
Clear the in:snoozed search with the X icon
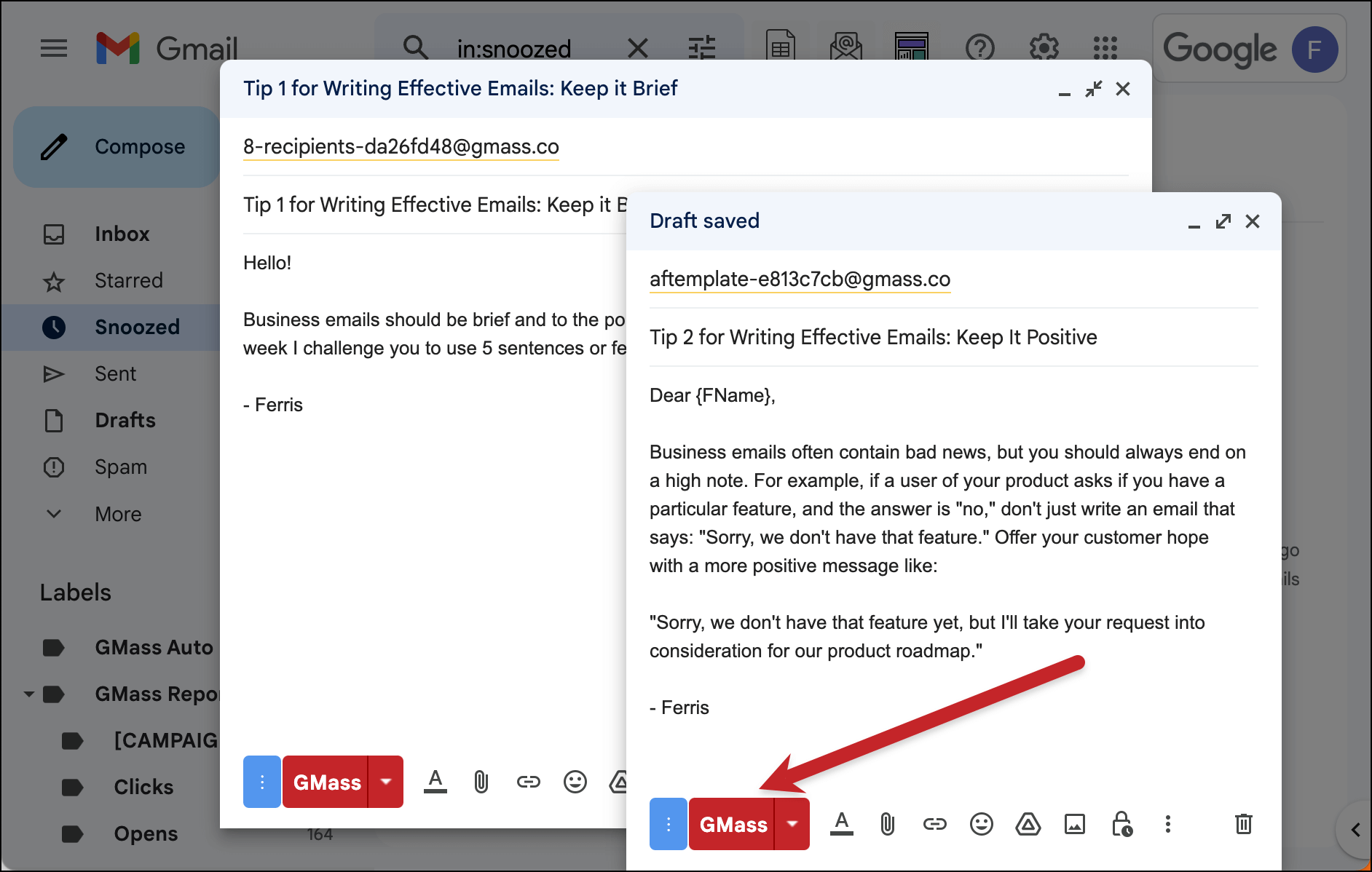(638, 49)
